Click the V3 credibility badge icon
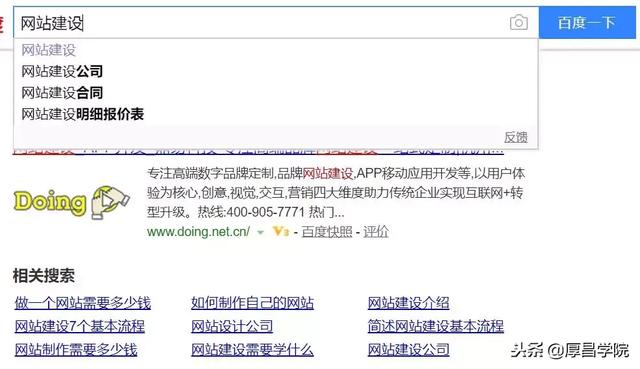The width and height of the screenshot is (640, 369). [281, 232]
